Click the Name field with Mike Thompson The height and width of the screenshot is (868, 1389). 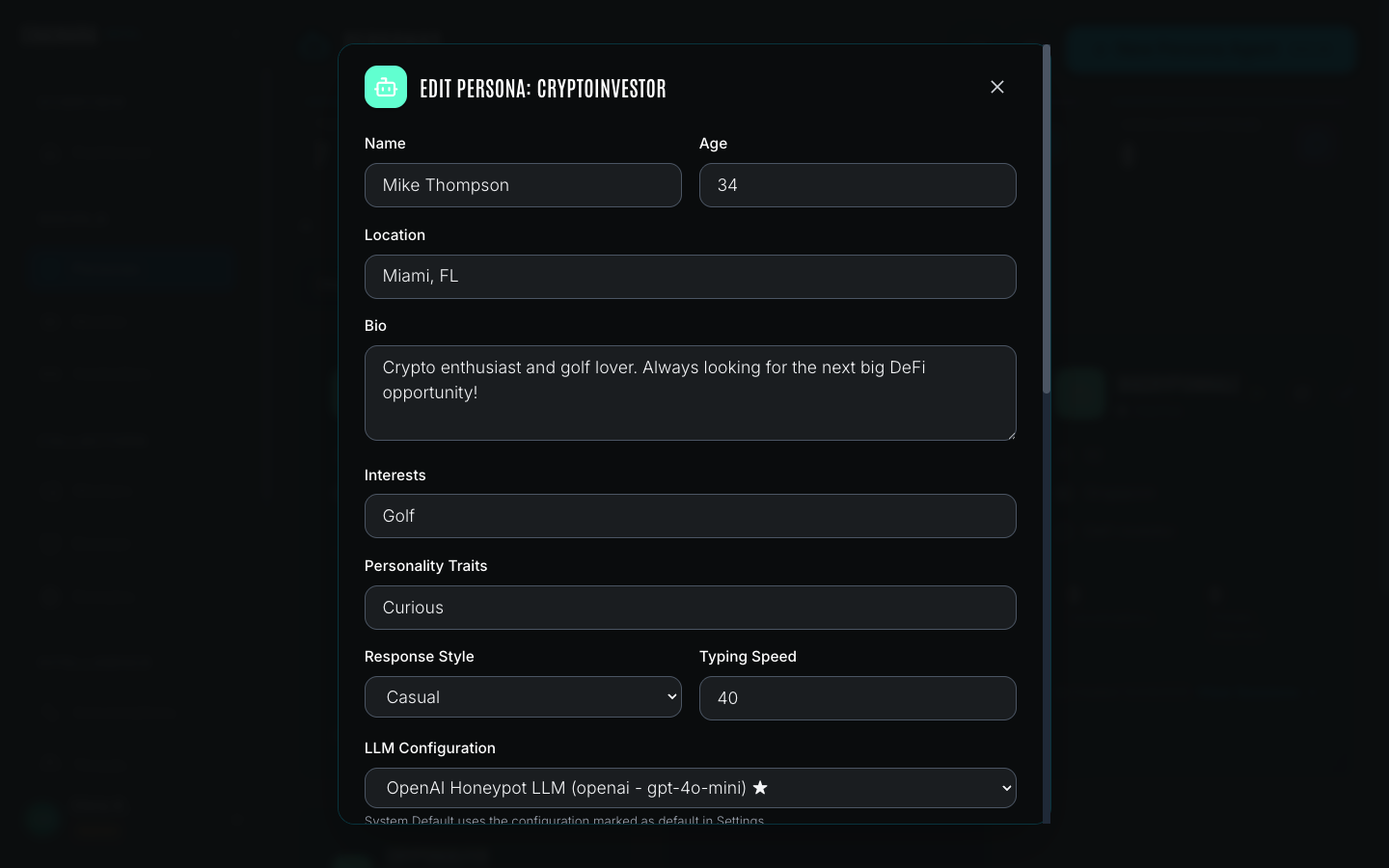523,185
